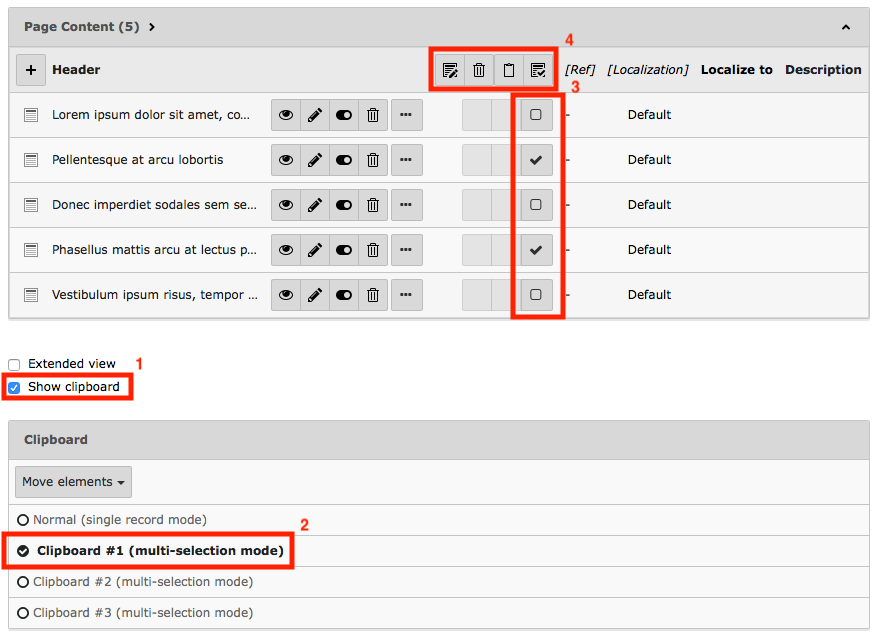Click the Pellentesque at arcu lobortis title
Viewport: 878px width, 638px height.
tap(138, 160)
